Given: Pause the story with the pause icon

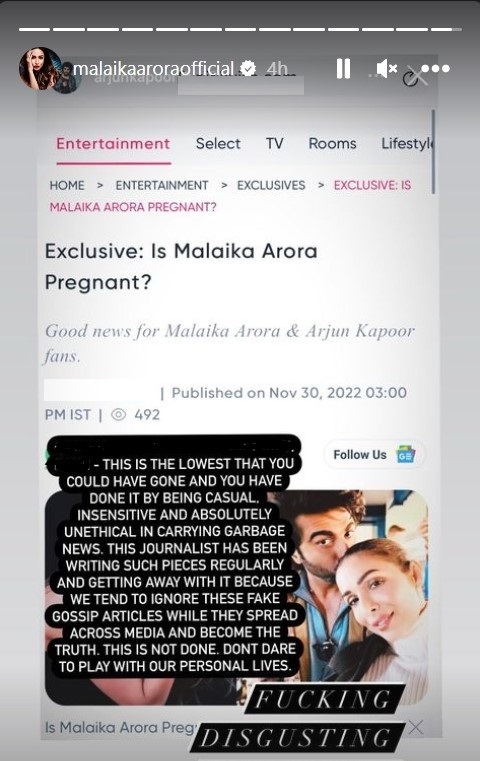Looking at the screenshot, I should [x=343, y=68].
